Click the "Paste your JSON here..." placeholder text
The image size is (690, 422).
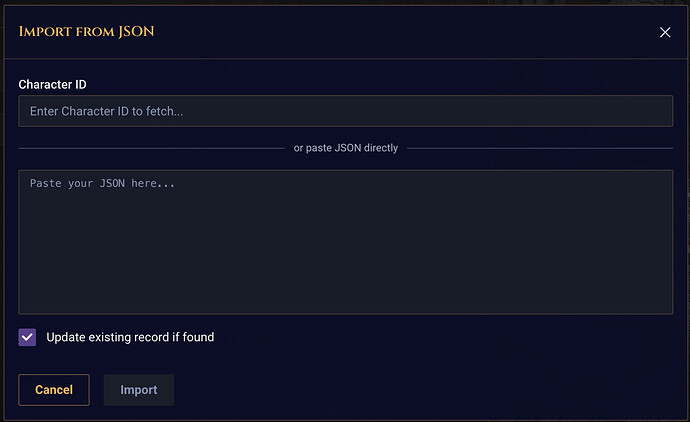click(102, 184)
